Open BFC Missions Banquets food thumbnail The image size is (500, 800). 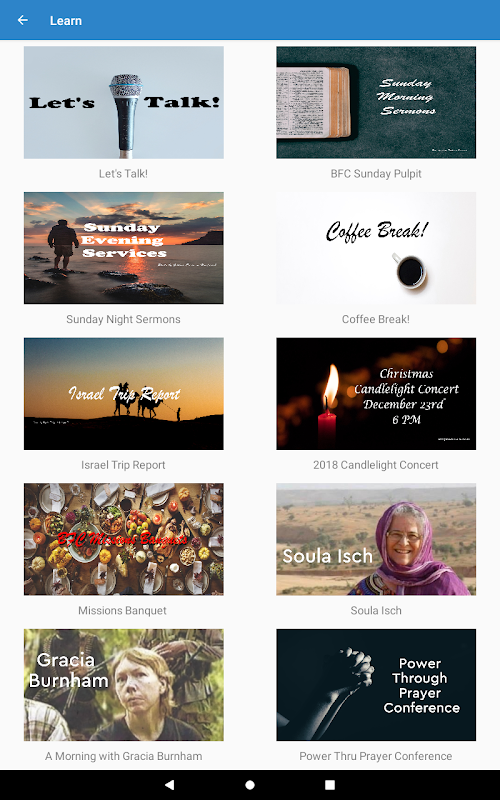[123, 539]
